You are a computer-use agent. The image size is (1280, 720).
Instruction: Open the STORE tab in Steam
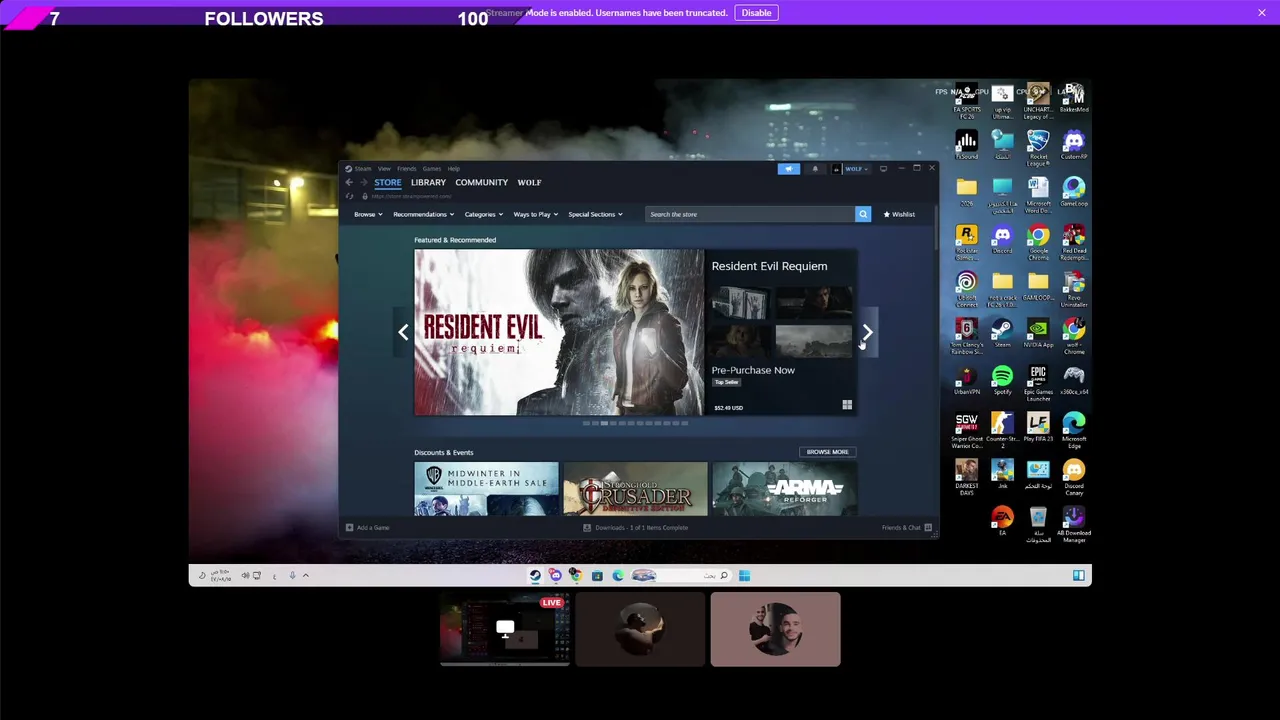tap(388, 183)
